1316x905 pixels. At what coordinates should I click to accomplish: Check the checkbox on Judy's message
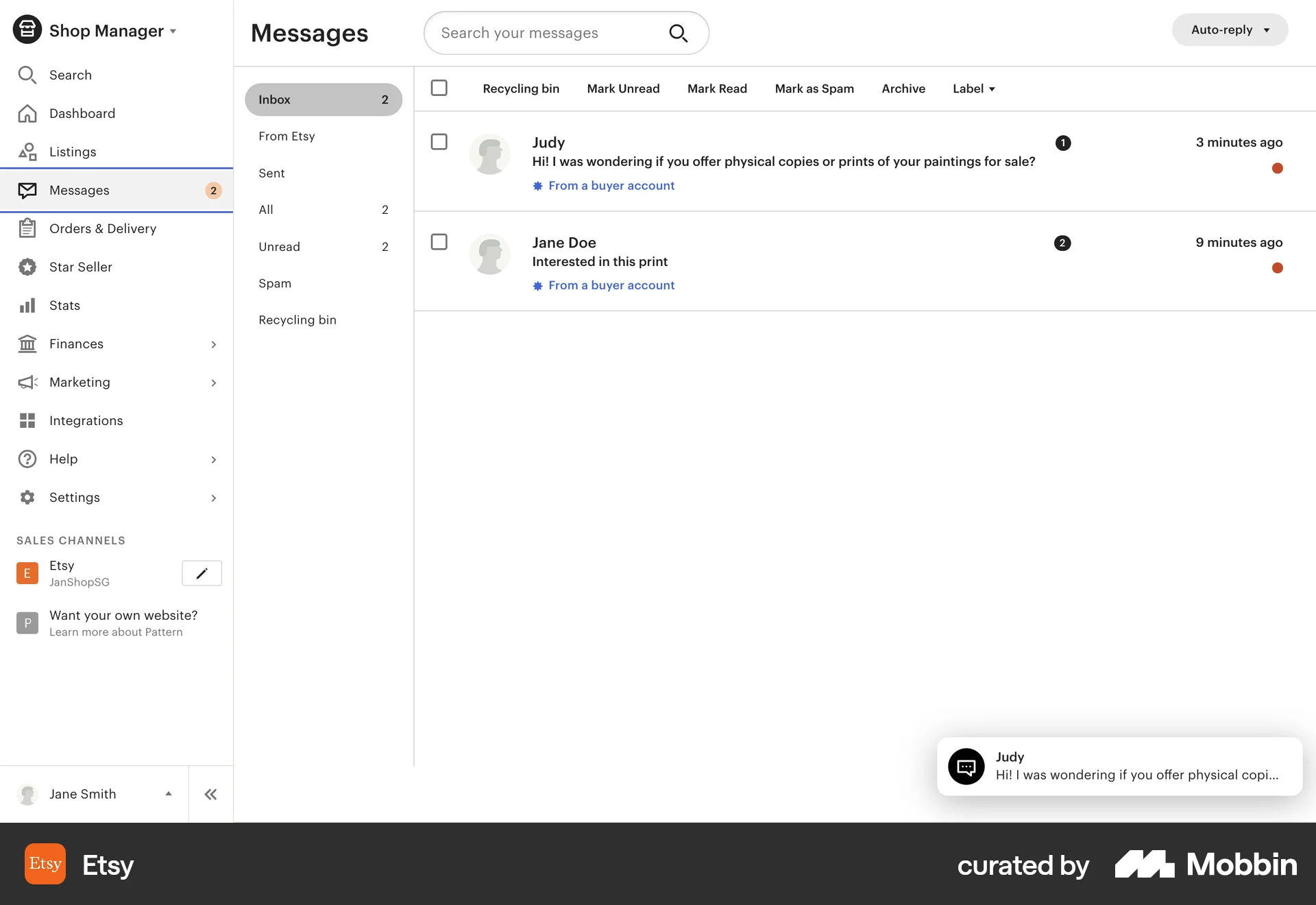tap(439, 142)
